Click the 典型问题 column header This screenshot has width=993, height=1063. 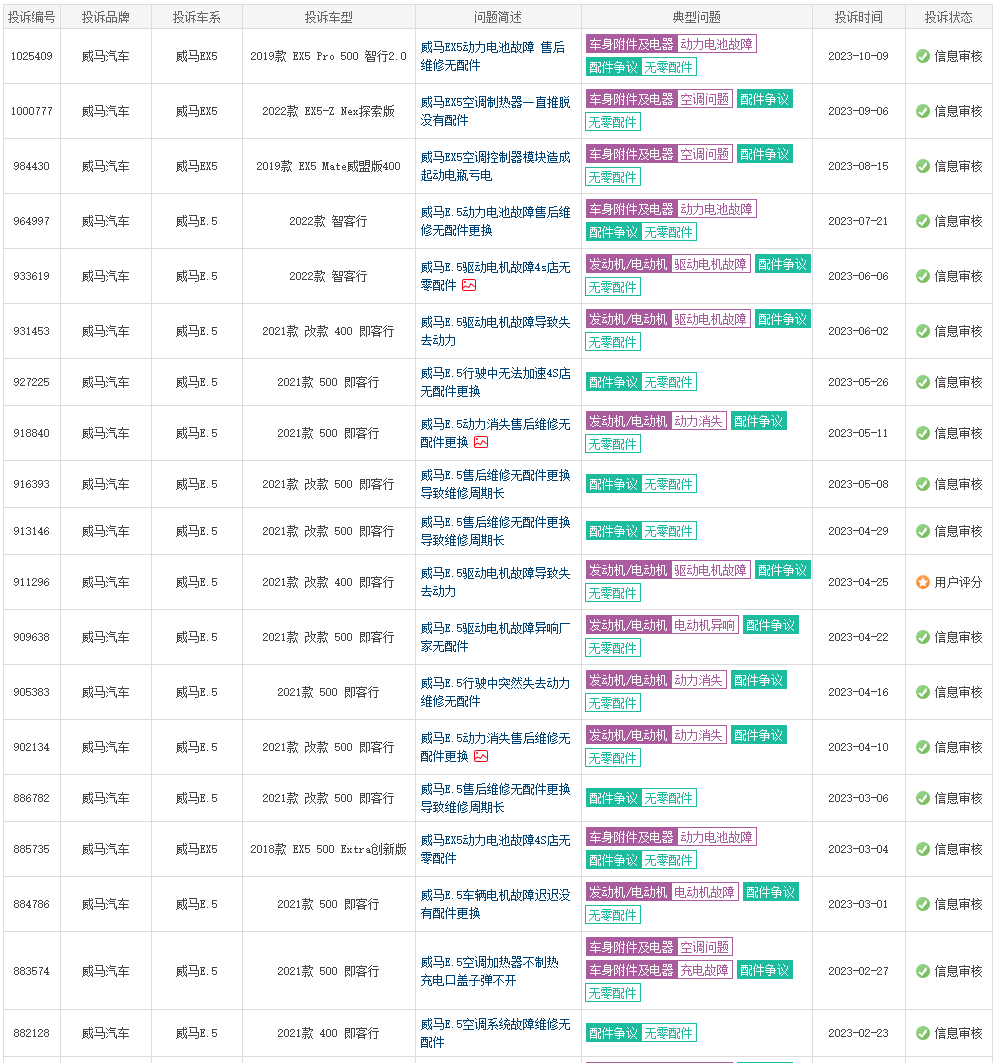click(x=697, y=17)
